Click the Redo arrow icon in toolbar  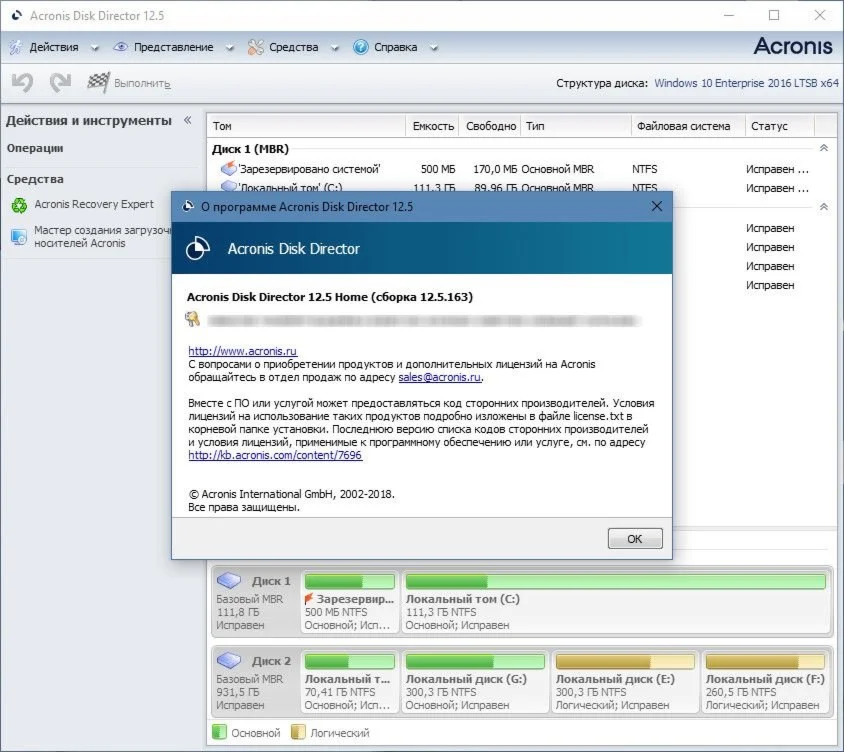60,83
